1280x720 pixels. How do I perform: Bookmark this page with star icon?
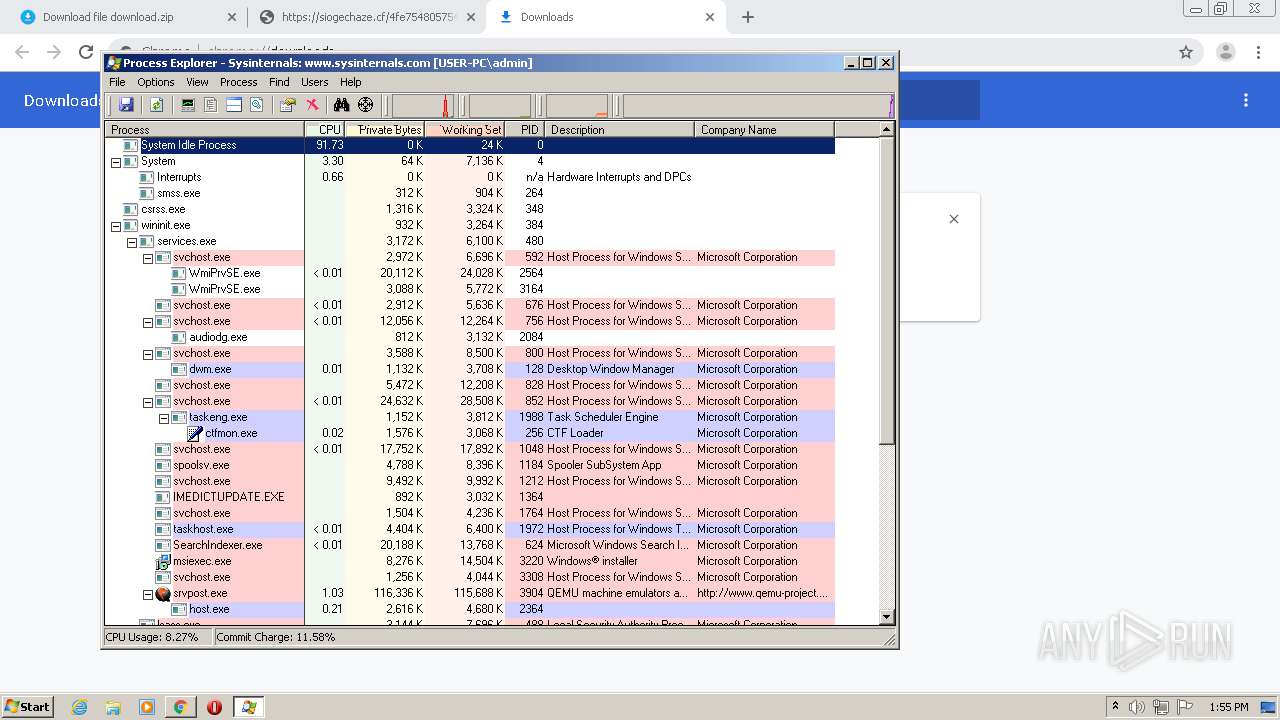tap(1186, 52)
